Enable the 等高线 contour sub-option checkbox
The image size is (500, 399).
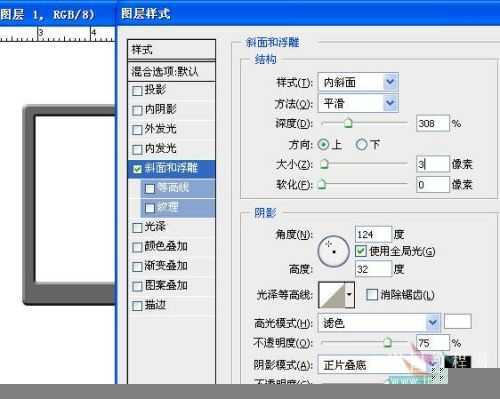coord(150,189)
